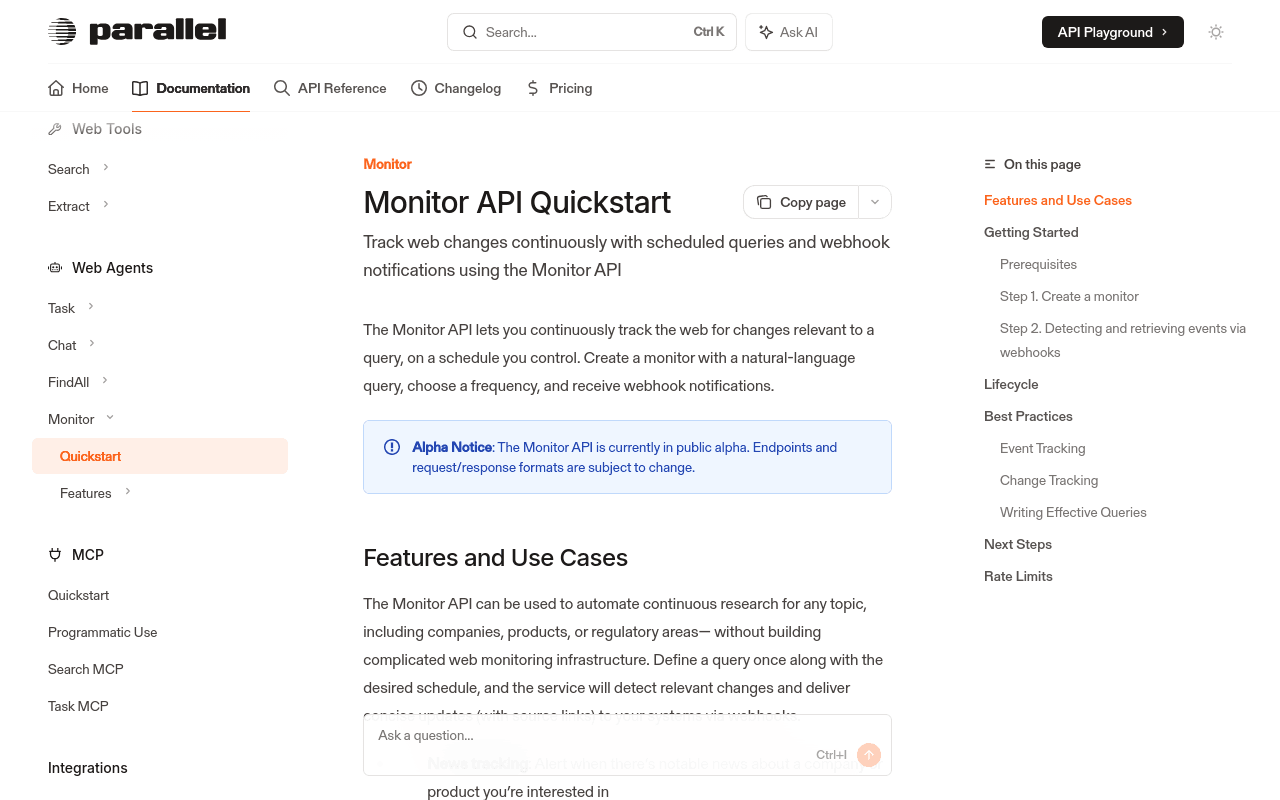The width and height of the screenshot is (1280, 800).
Task: Switch to the Changelog tab
Action: pyautogui.click(x=456, y=88)
